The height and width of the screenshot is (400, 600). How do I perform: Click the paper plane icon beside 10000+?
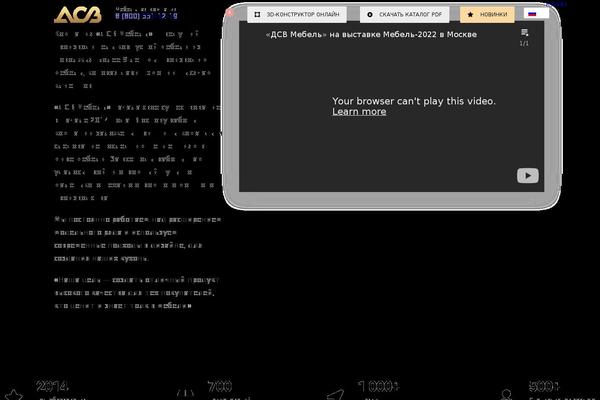pyautogui.click(x=336, y=395)
